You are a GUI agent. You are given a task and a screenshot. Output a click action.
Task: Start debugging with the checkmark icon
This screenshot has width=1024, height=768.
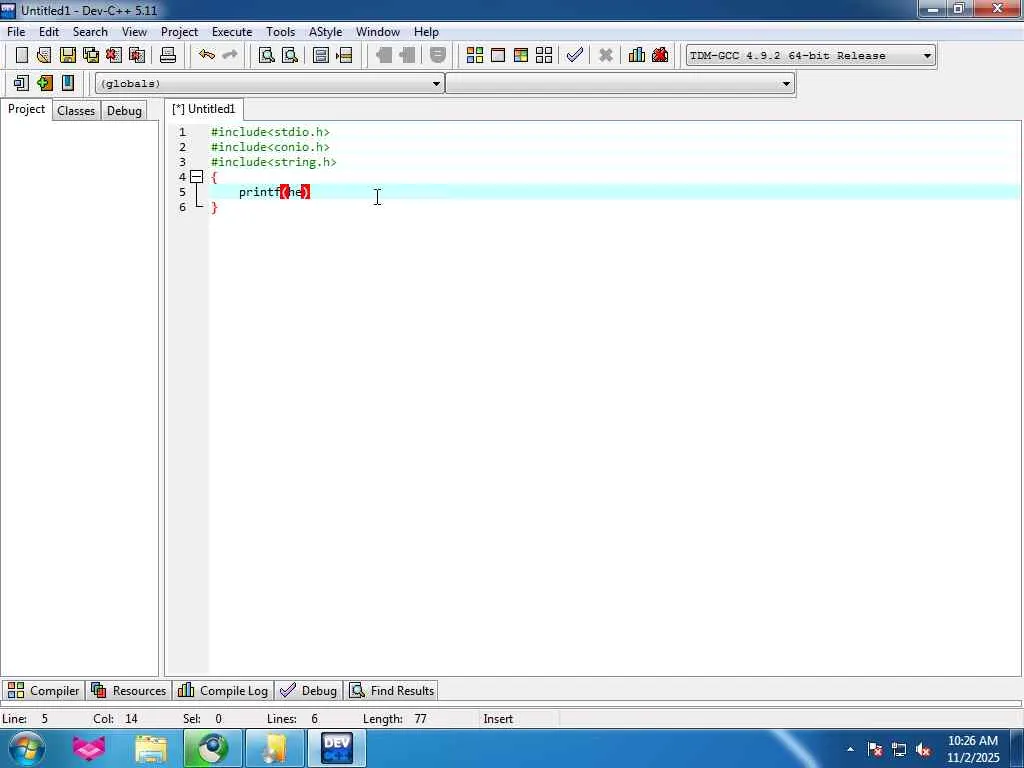(575, 56)
